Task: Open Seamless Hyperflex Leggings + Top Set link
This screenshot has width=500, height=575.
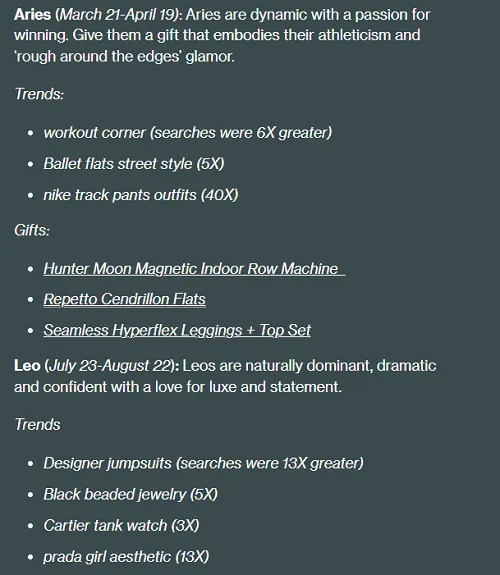Action: (177, 330)
